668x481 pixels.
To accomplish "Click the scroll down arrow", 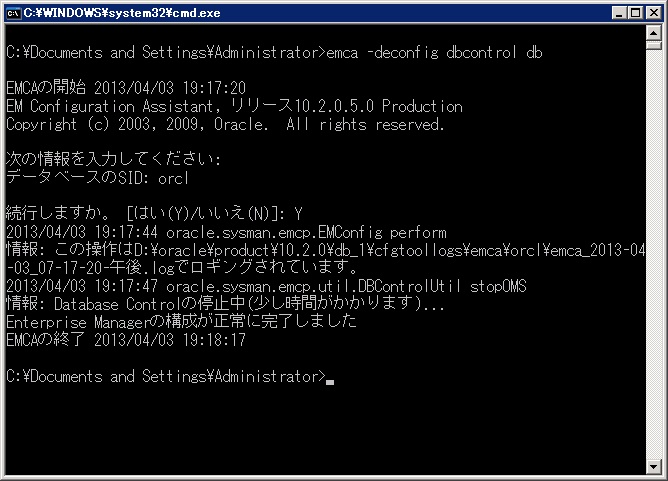I will pyautogui.click(x=655, y=467).
